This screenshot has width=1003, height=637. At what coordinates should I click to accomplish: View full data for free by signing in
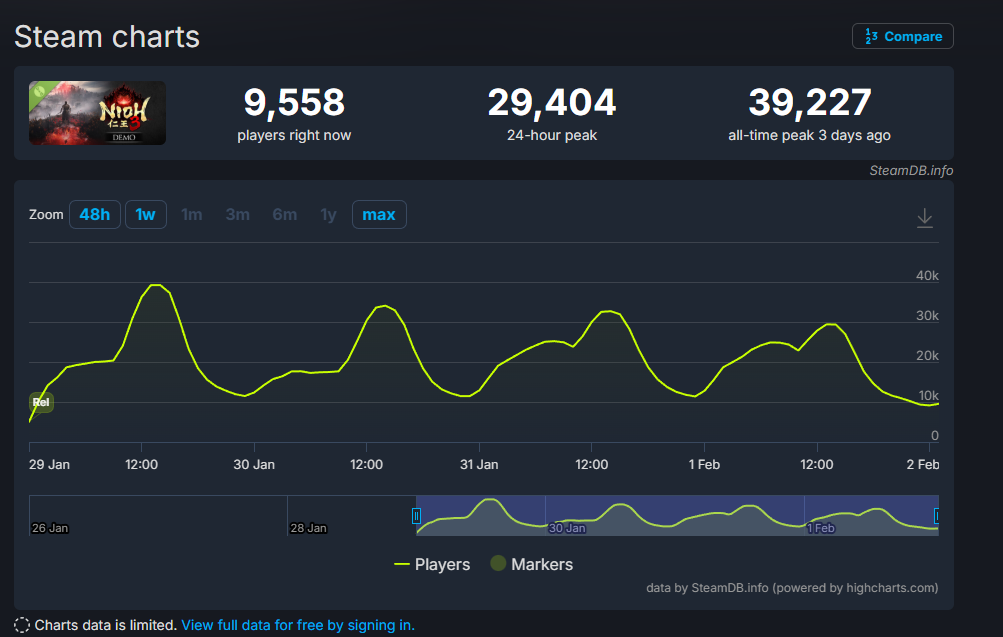pos(297,624)
